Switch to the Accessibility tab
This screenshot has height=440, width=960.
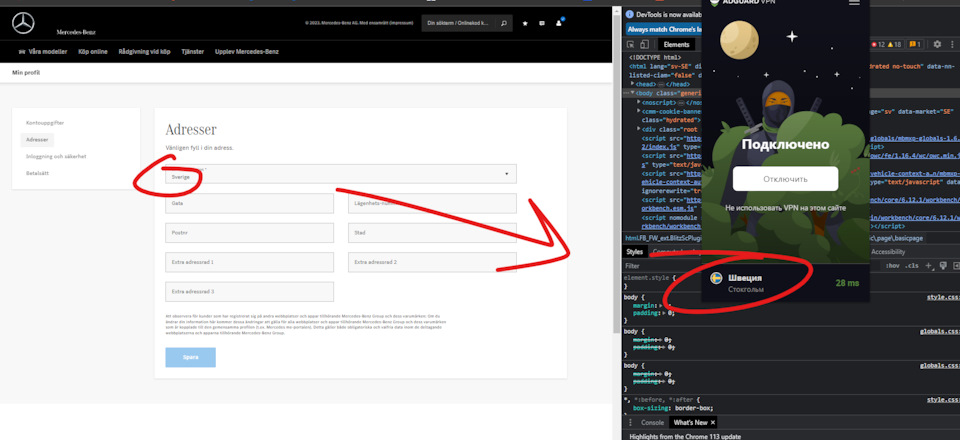click(888, 252)
